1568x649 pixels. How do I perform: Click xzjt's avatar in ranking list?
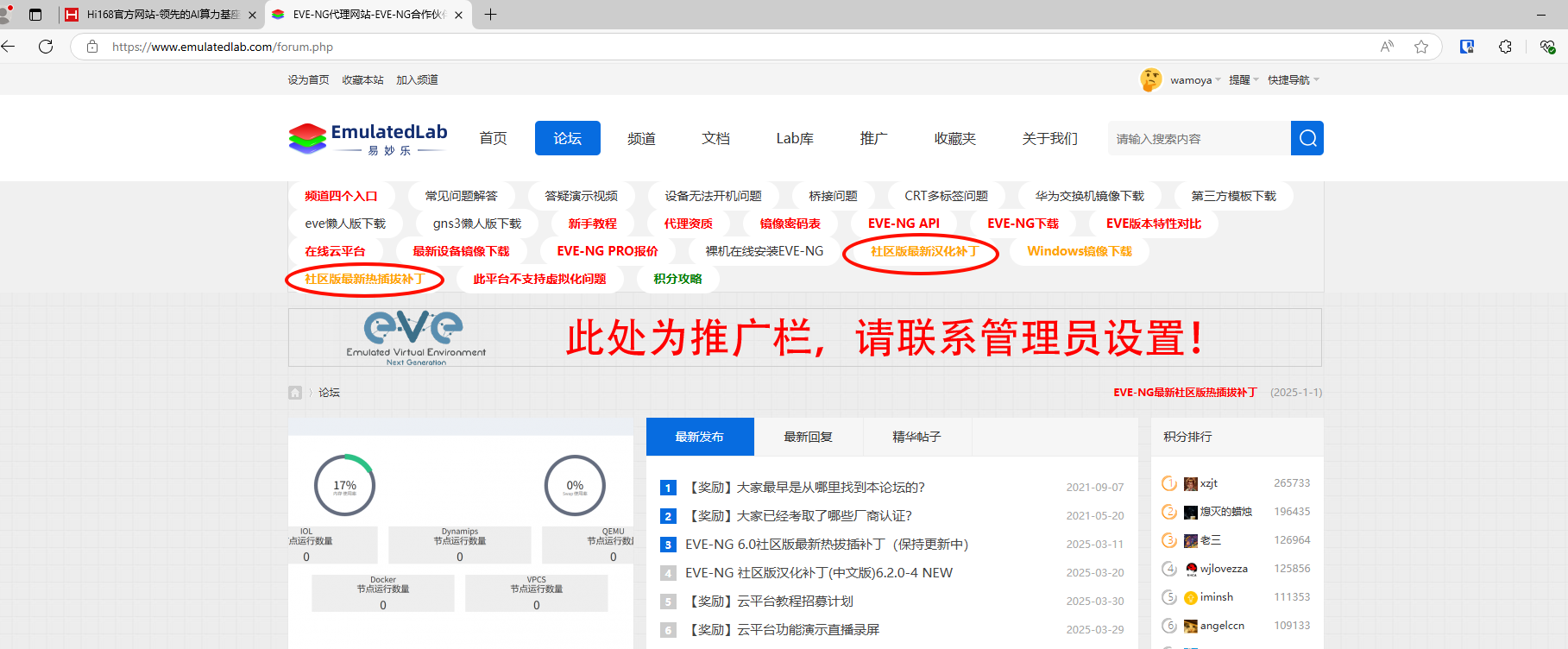[x=1191, y=483]
